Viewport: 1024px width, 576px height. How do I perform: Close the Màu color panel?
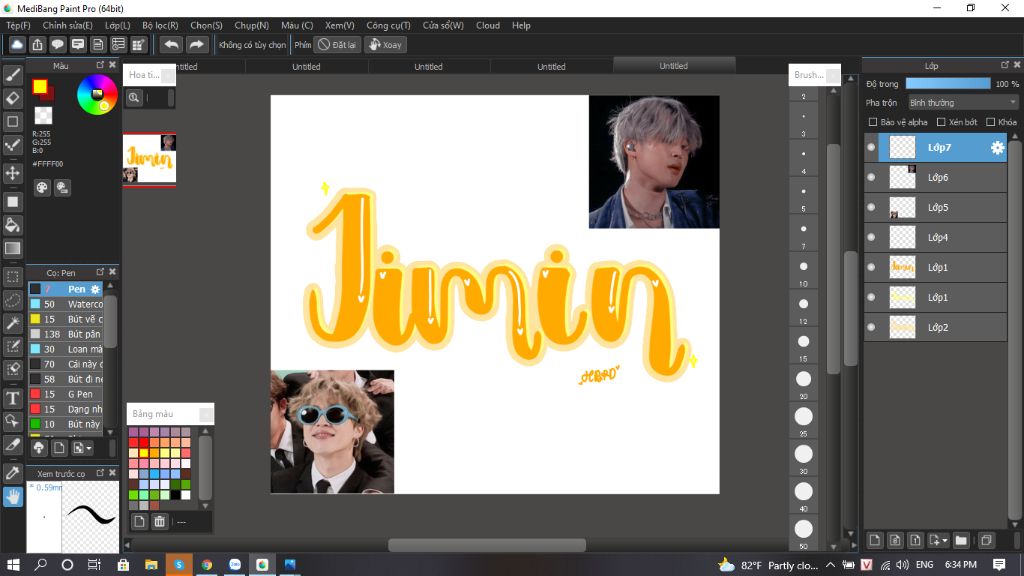tap(112, 65)
